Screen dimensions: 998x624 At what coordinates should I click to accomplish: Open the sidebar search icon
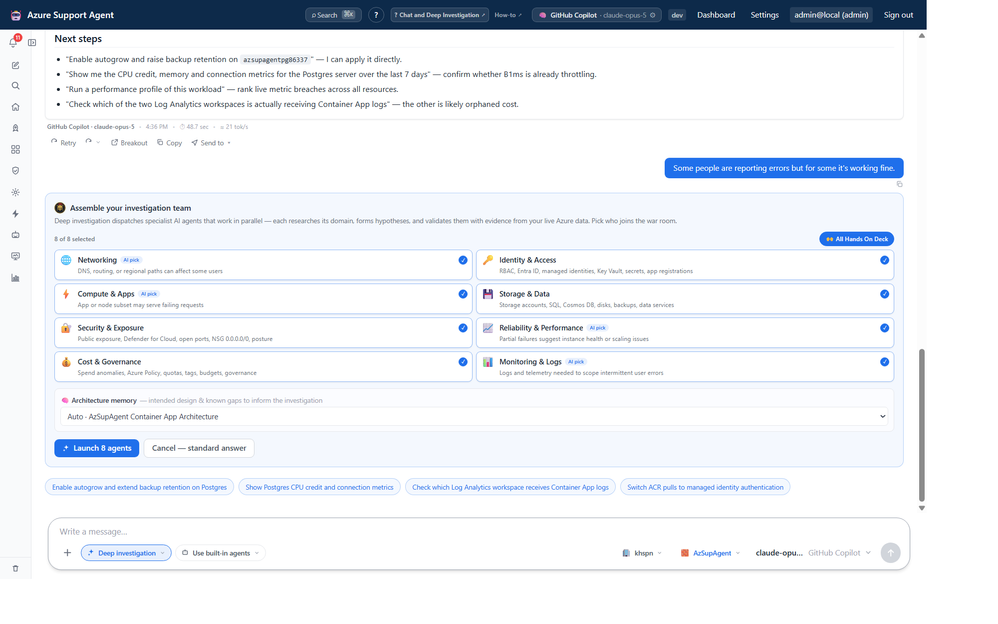pos(15,86)
